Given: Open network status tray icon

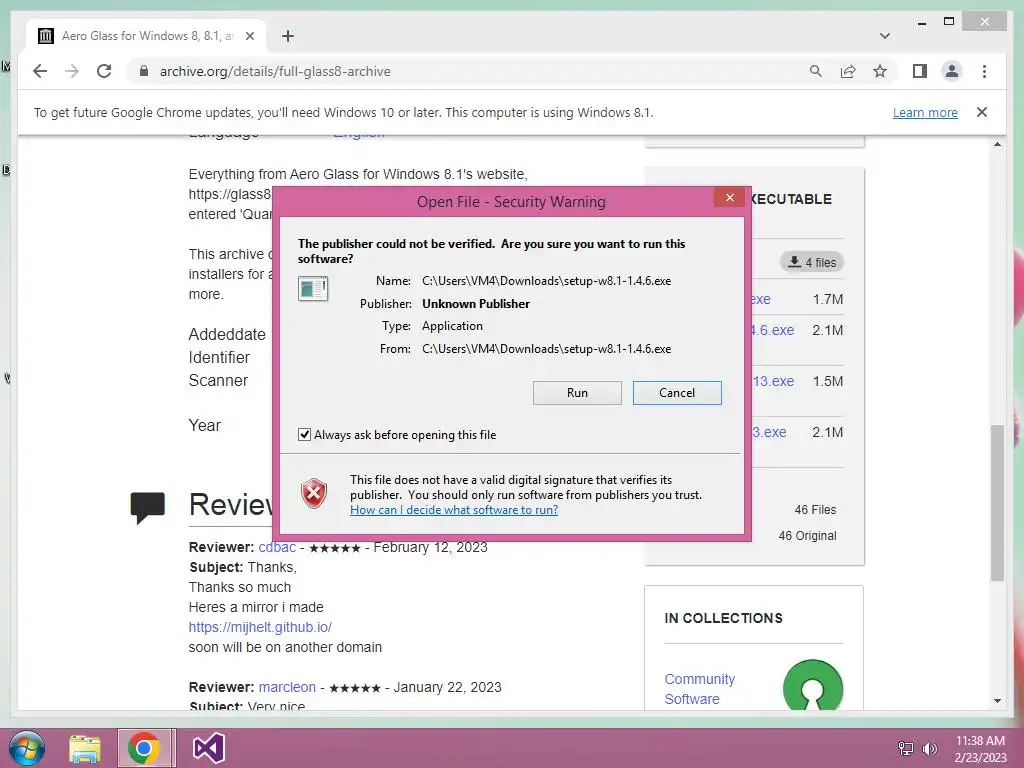Looking at the screenshot, I should pyautogui.click(x=906, y=748).
